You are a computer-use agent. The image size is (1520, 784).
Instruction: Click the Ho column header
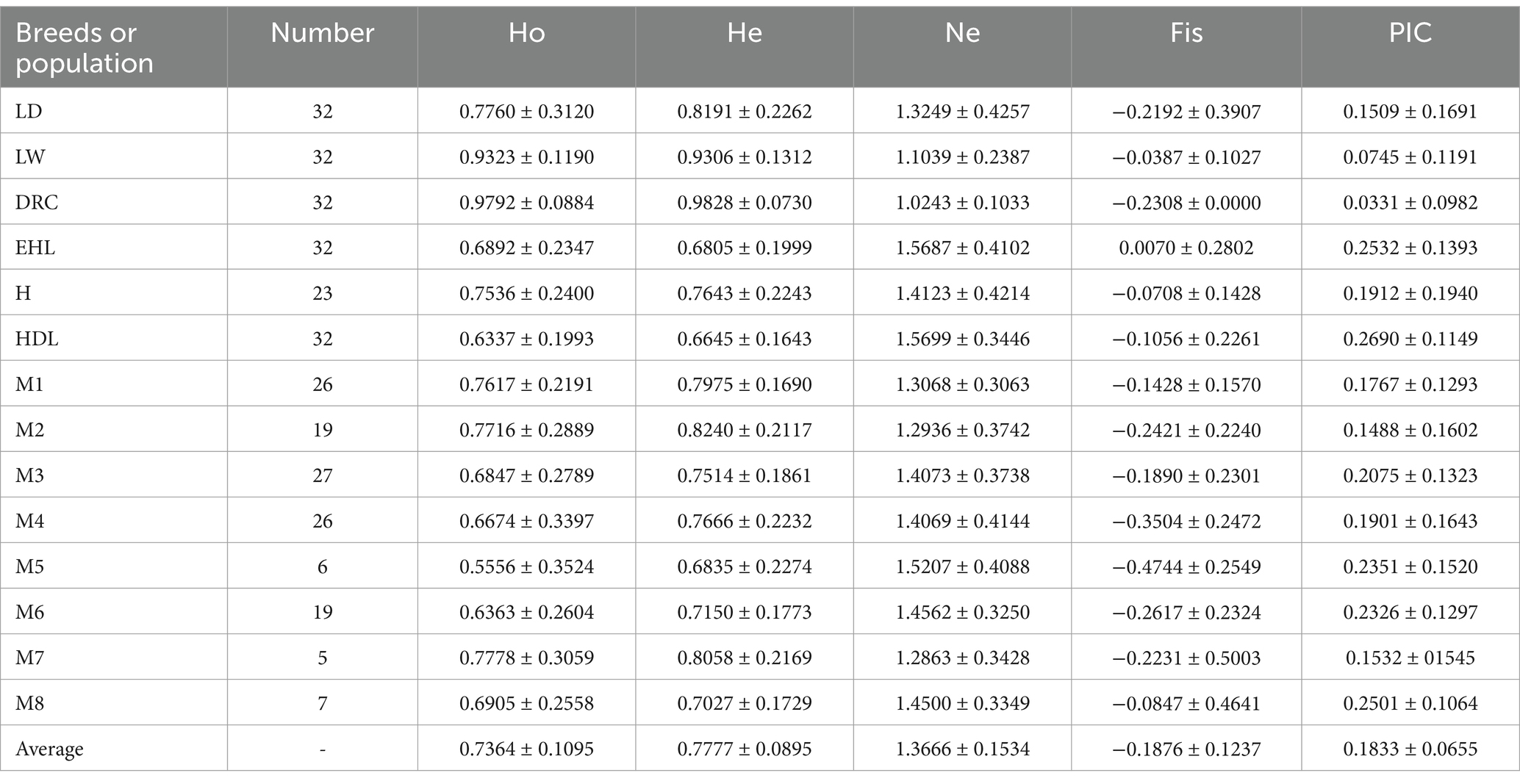point(526,33)
